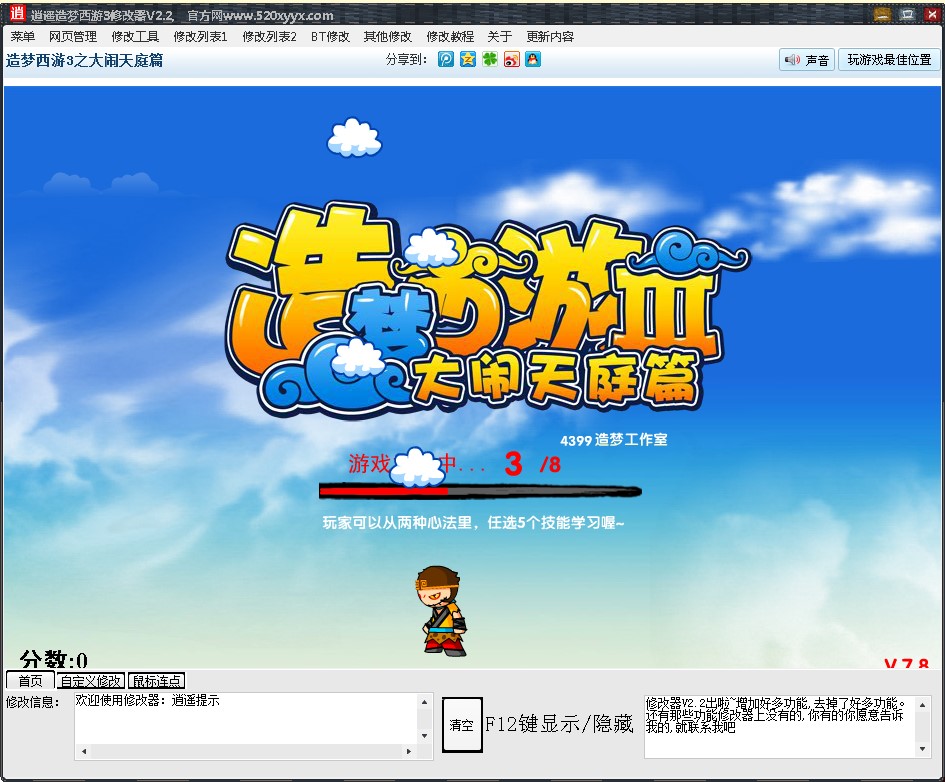Open the 菜单 menu
The height and width of the screenshot is (782, 945).
pyautogui.click(x=22, y=36)
